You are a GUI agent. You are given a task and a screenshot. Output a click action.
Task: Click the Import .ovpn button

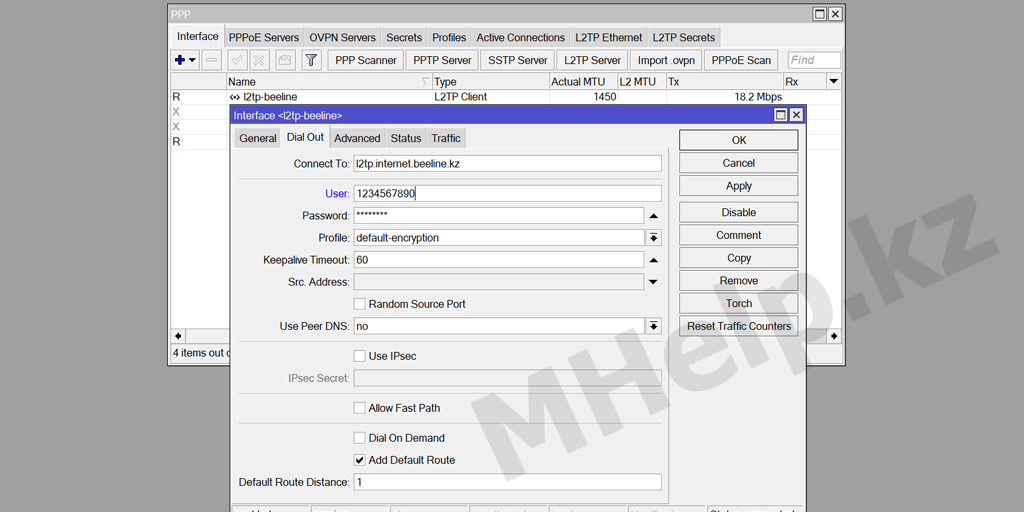tap(666, 60)
